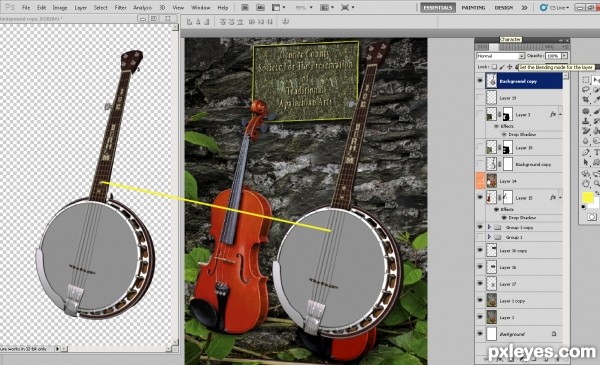Select the Zoom magnifier tool

point(596,184)
